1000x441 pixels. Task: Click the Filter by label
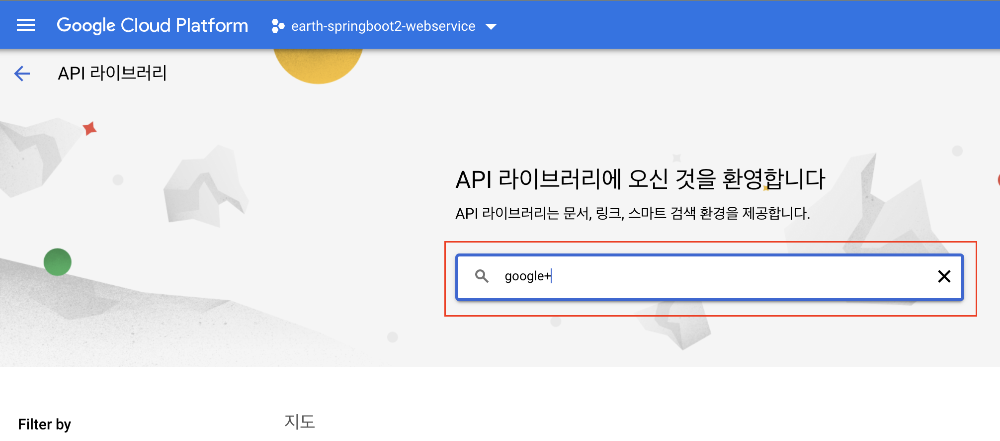click(x=45, y=424)
